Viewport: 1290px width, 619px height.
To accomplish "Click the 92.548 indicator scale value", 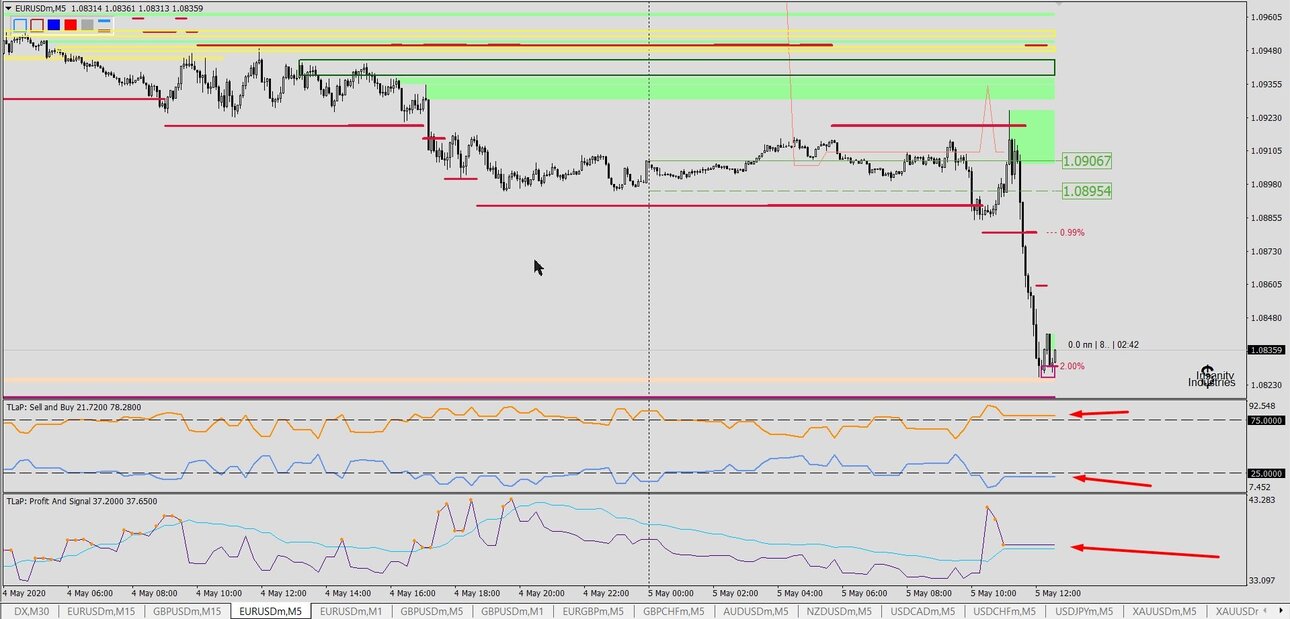I will tap(1263, 406).
